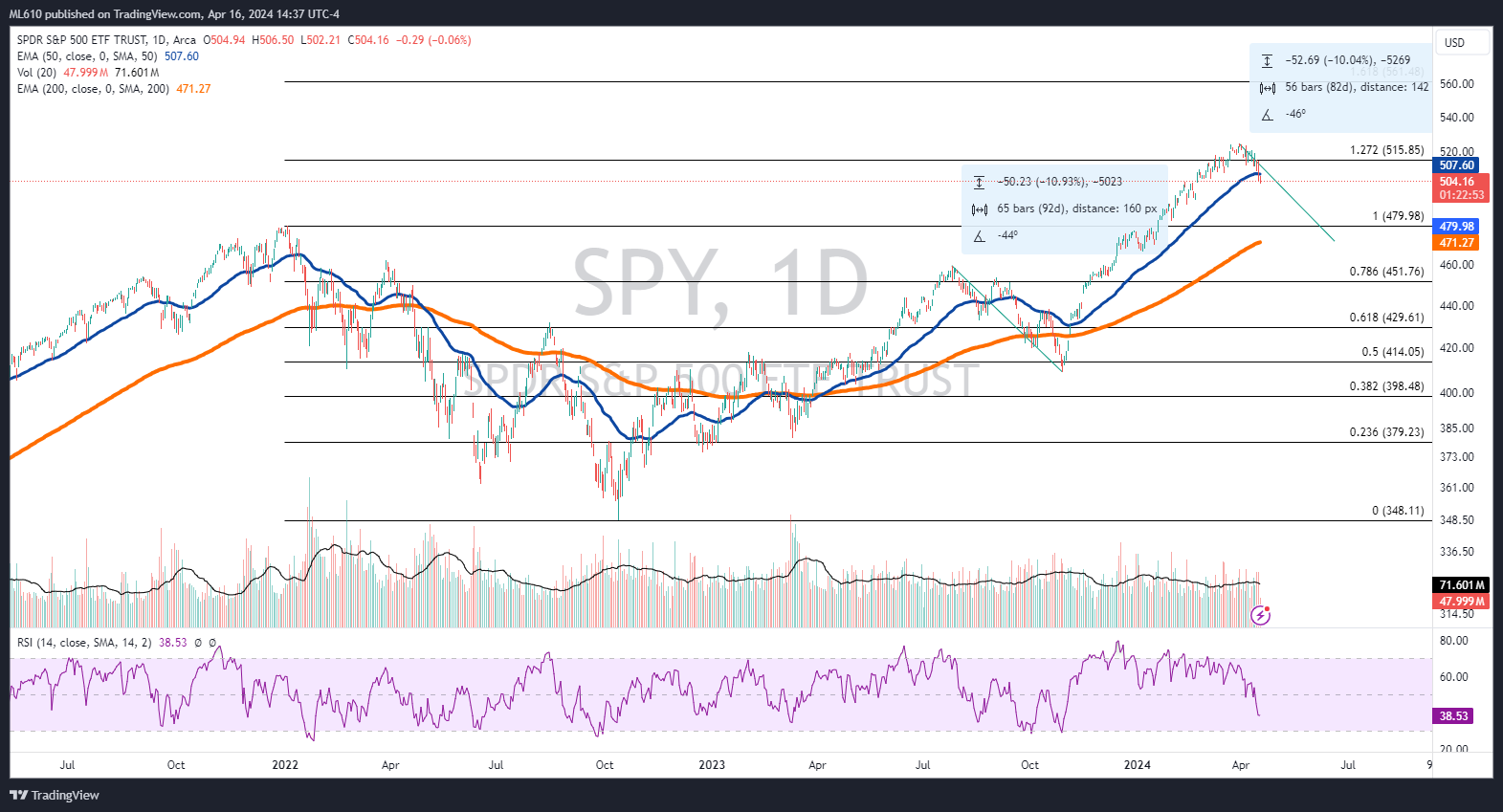Click the 440.00 price axis label

coord(1456,306)
